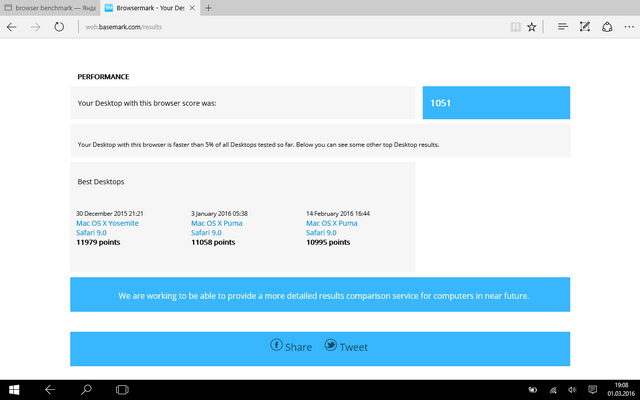The width and height of the screenshot is (640, 400).
Task: Open Mac OS X Puma link dated 3 January
Action: (x=217, y=223)
